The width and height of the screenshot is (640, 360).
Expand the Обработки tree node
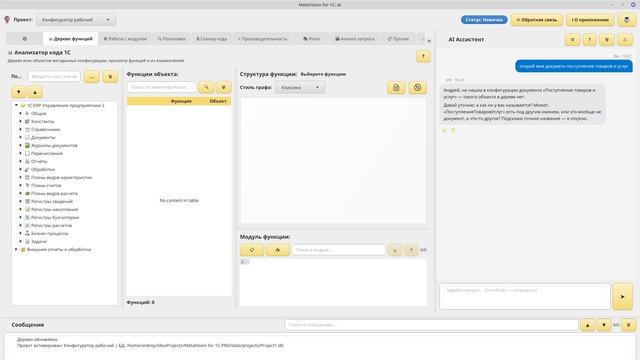click(x=20, y=169)
